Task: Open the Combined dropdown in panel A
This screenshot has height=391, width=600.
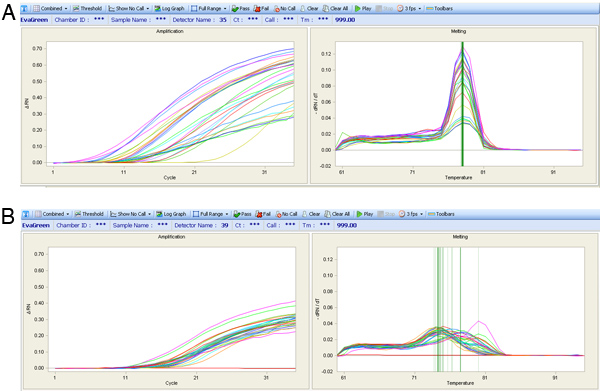Action: click(x=50, y=8)
